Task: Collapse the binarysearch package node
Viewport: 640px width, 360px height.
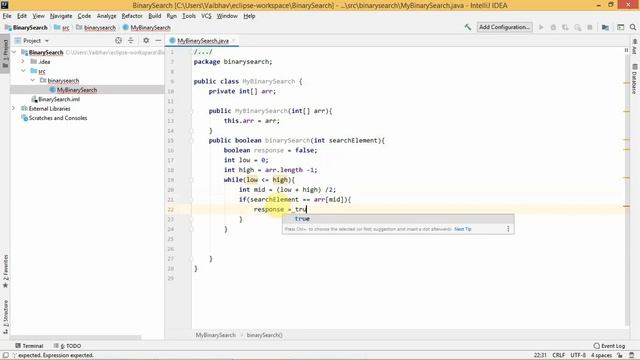Action: click(33, 80)
